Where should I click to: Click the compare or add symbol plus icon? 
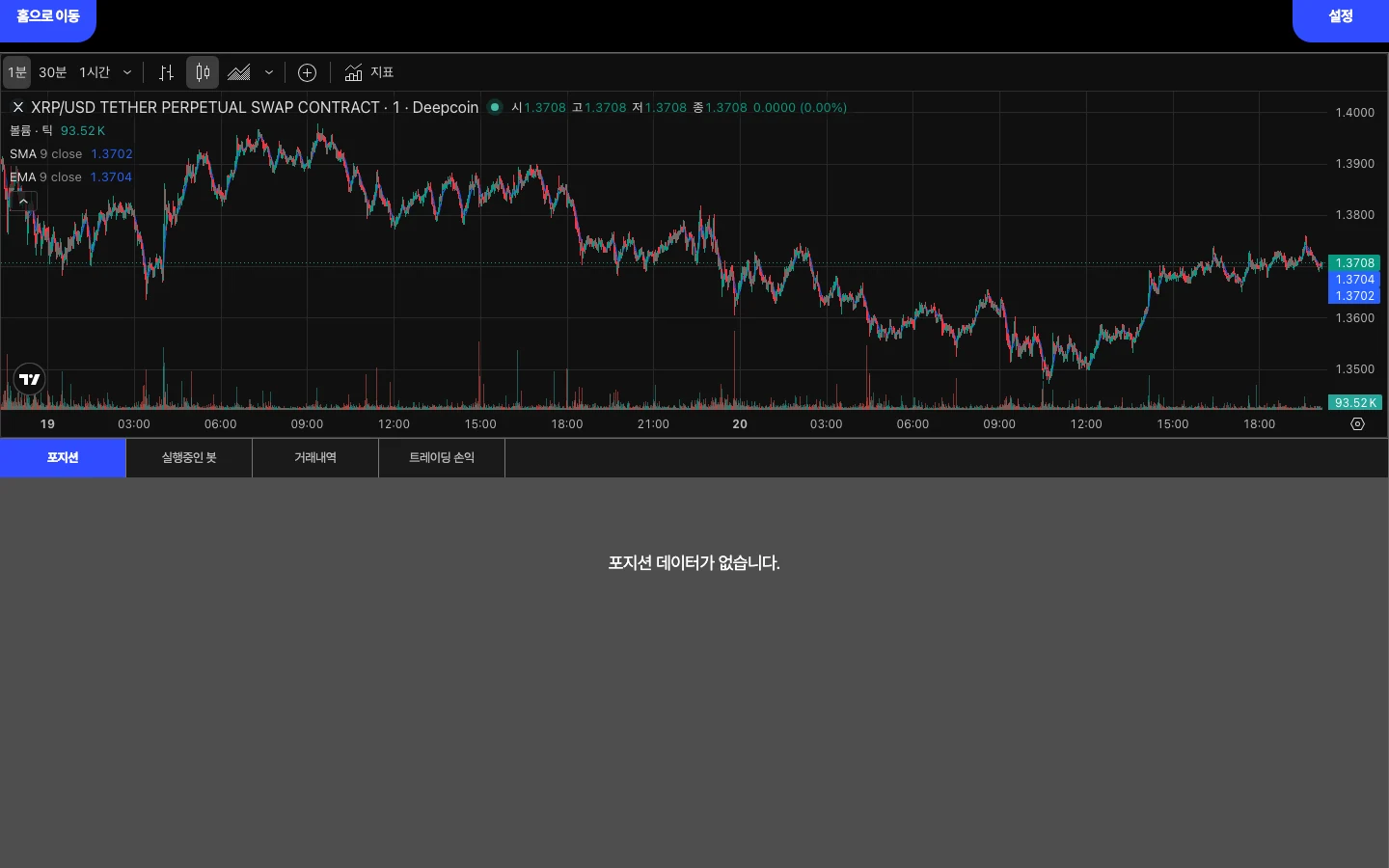coord(308,72)
